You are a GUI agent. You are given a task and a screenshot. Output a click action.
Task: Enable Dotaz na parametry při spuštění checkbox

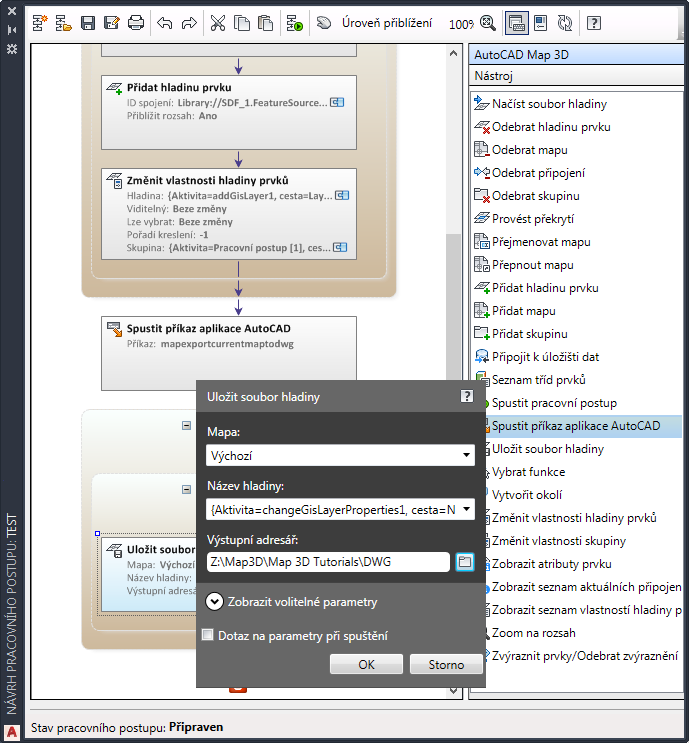point(208,634)
